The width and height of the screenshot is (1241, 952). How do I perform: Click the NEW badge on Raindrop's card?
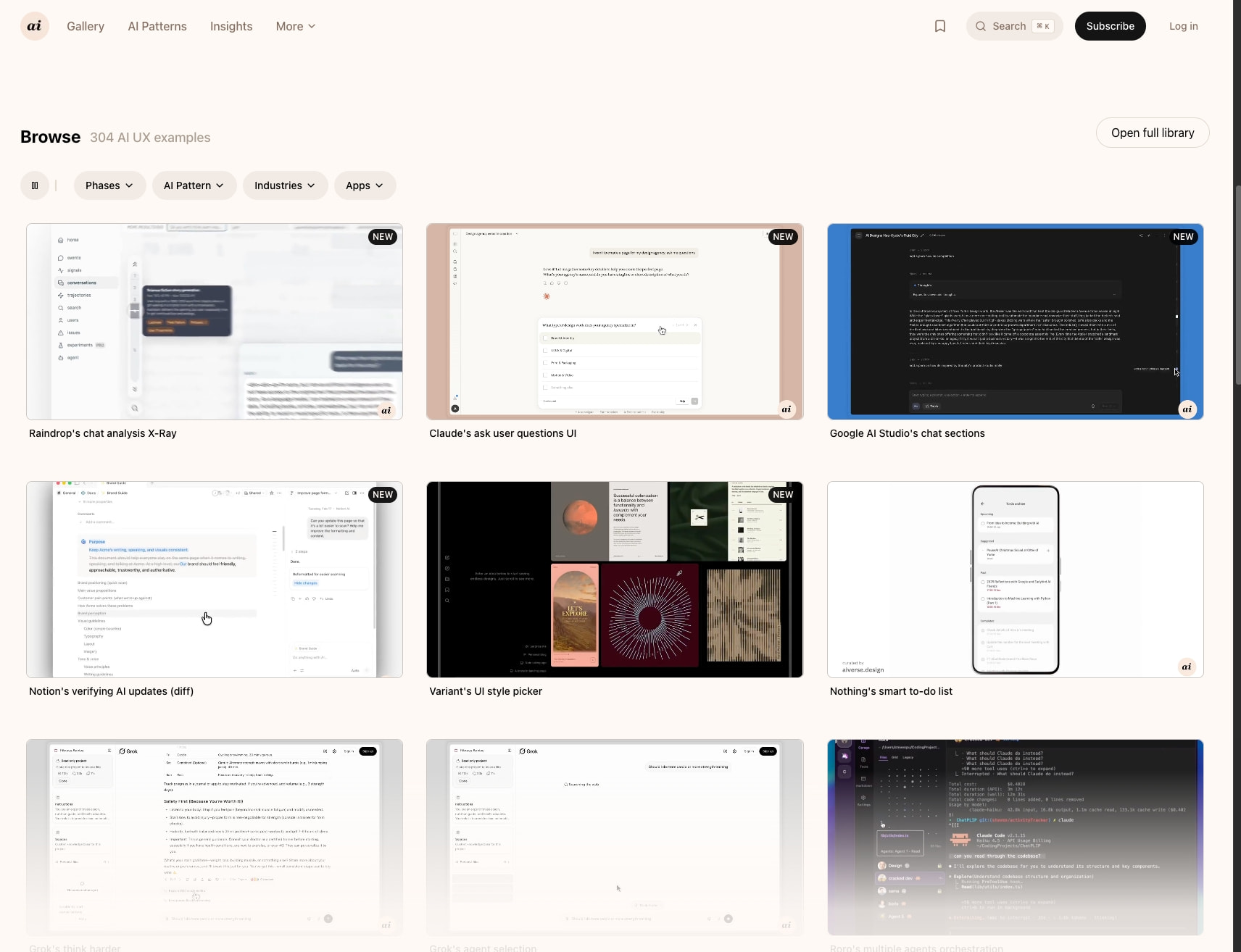point(383,237)
